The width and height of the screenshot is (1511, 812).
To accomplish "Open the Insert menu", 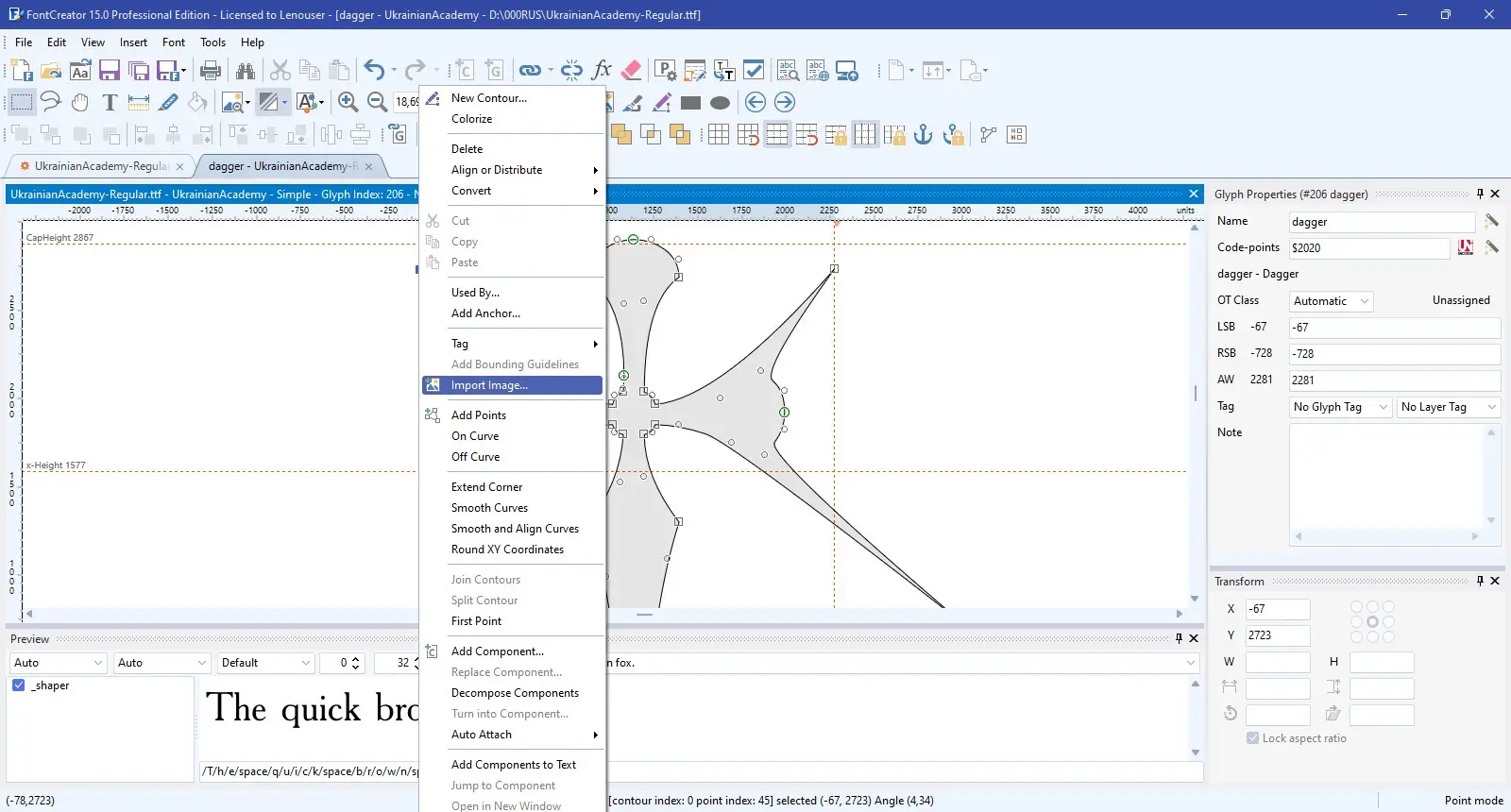I will click(x=133, y=42).
